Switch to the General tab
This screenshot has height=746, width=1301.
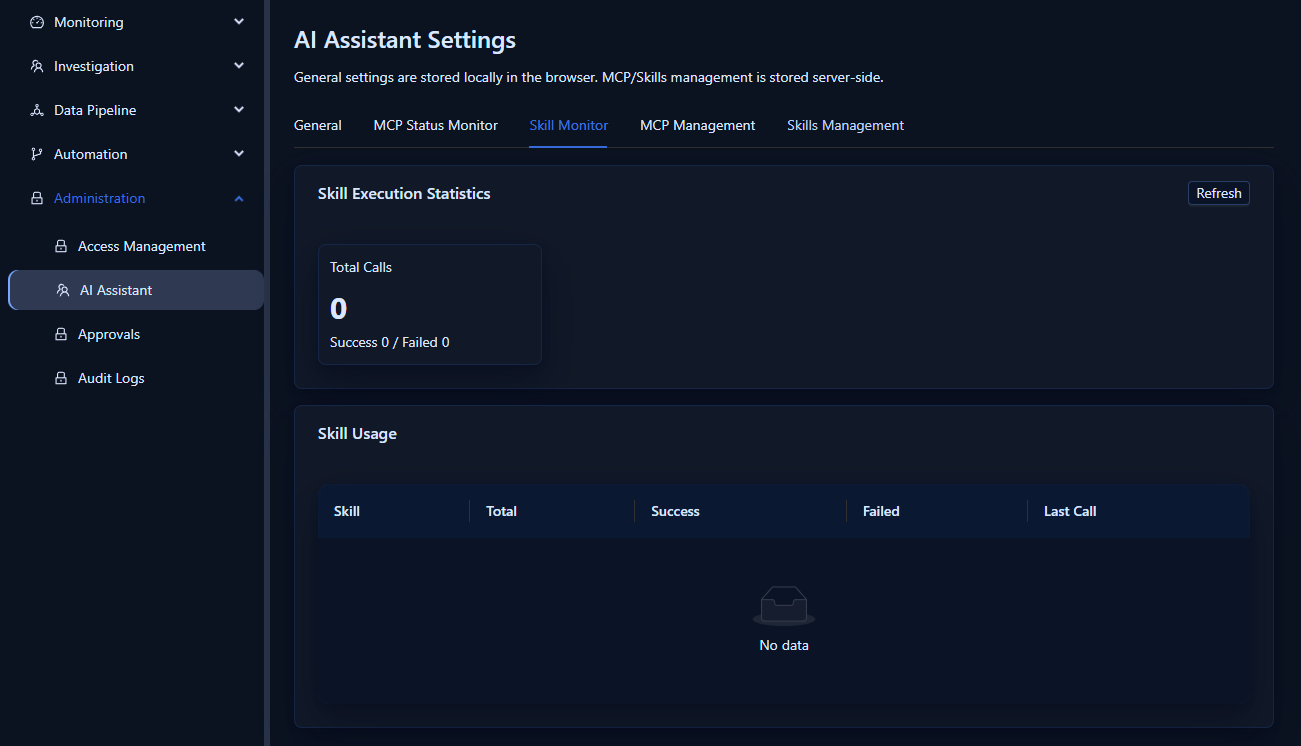click(x=318, y=125)
